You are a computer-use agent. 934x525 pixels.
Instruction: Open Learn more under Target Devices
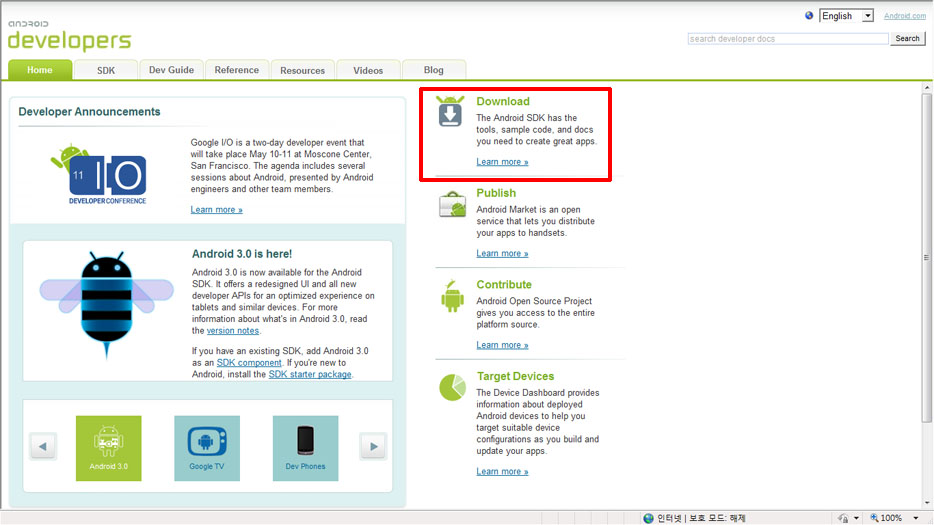[x=502, y=472]
